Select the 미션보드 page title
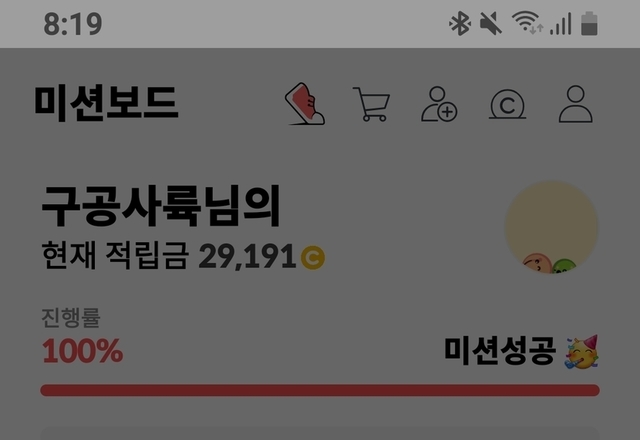This screenshot has height=440, width=640. pos(106,103)
